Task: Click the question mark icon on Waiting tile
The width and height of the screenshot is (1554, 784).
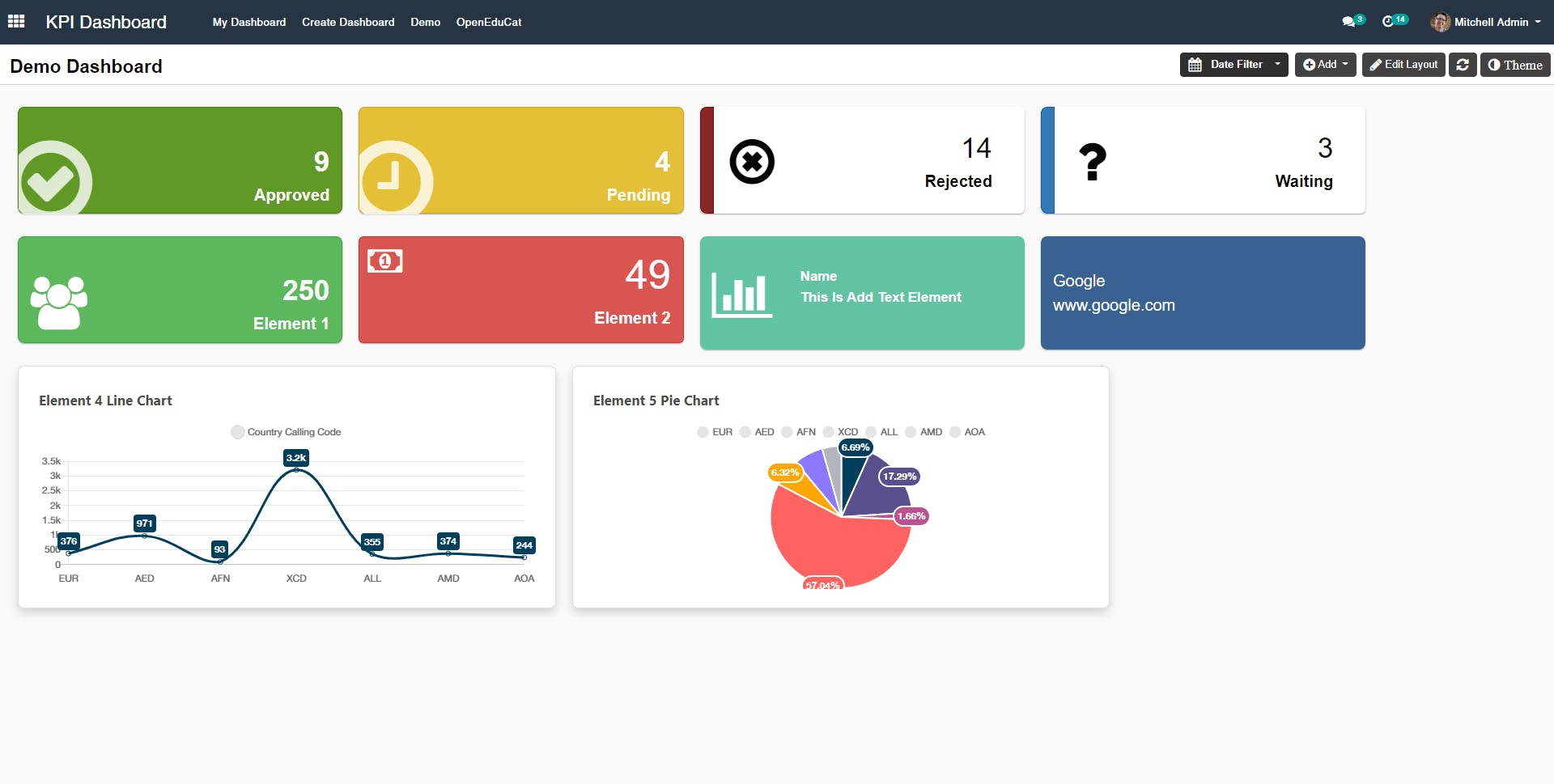Action: click(x=1093, y=162)
